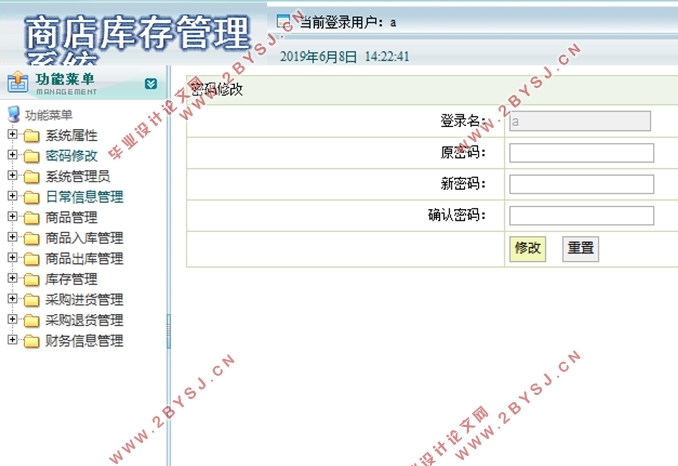
Task: Click the 采购进货管理 folder icon
Action: tap(31, 300)
